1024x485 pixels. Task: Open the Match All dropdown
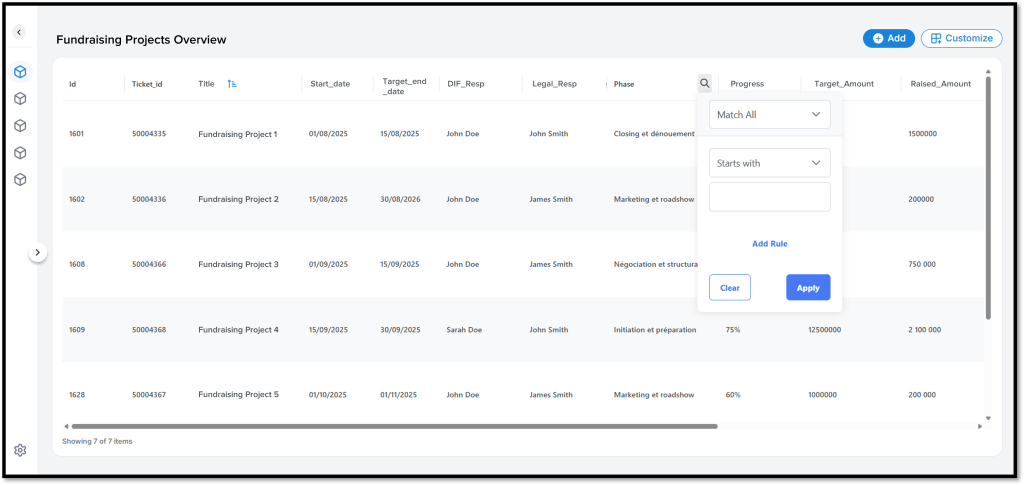point(769,115)
